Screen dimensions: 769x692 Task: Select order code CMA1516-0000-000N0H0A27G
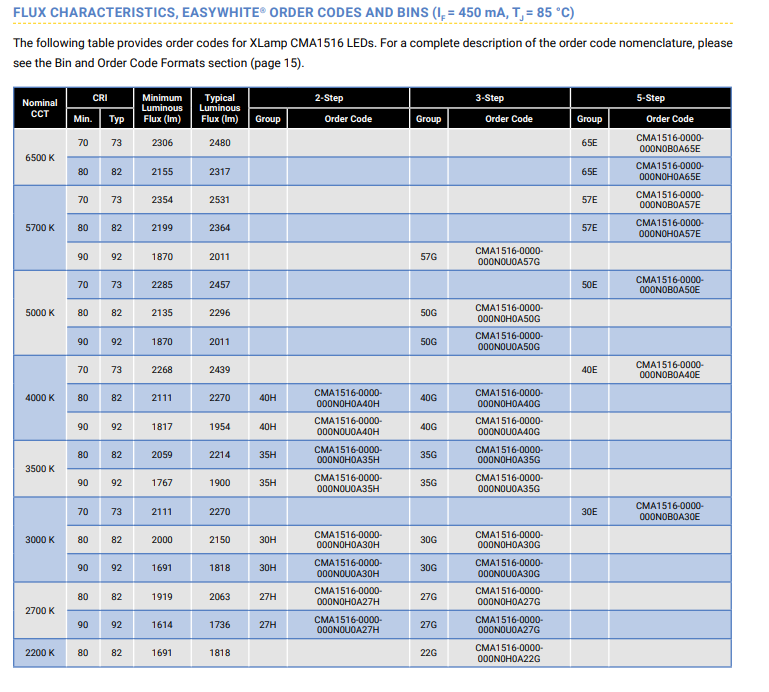509,596
